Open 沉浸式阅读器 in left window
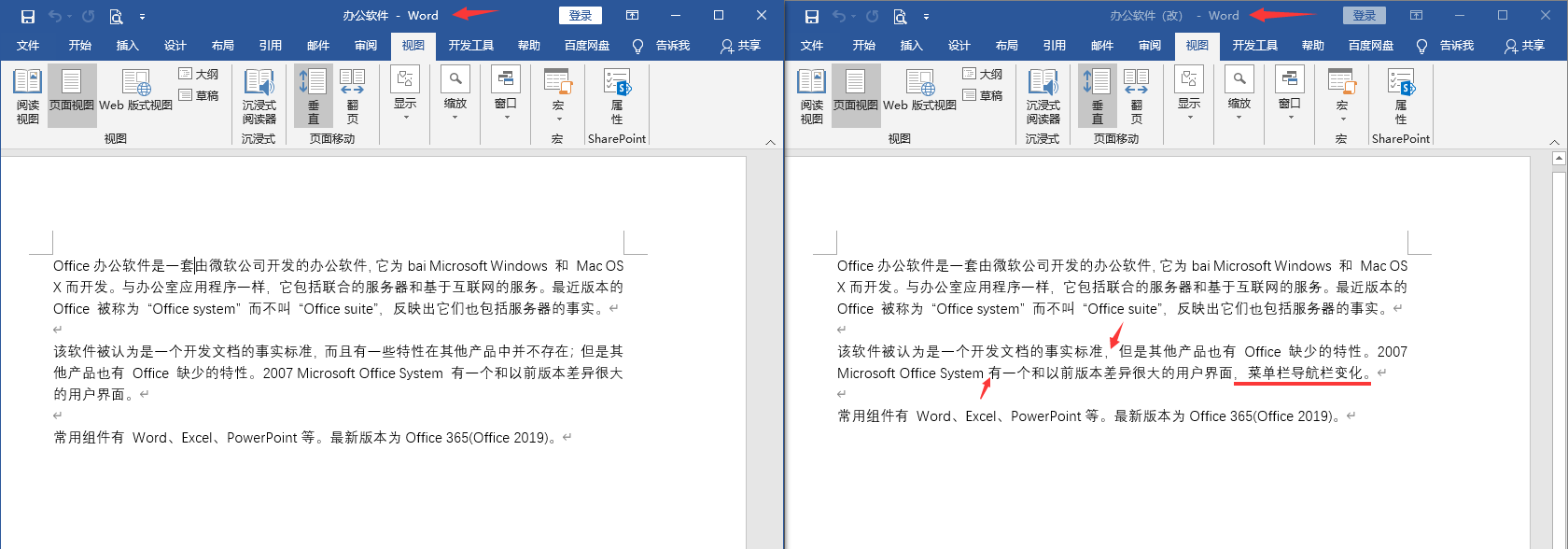 [x=259, y=96]
